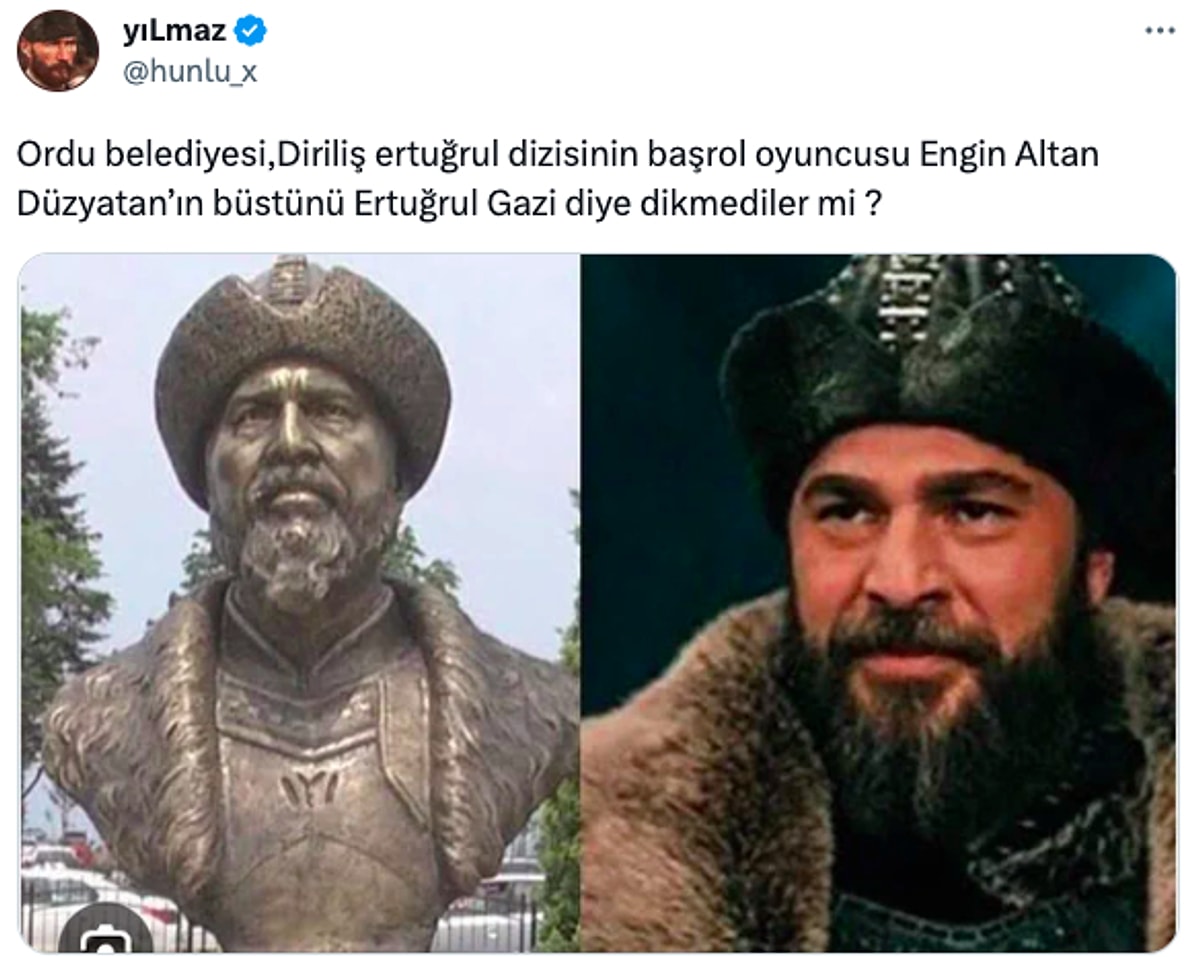
Task: Open the three-dot more options menu
Action: (x=1160, y=32)
